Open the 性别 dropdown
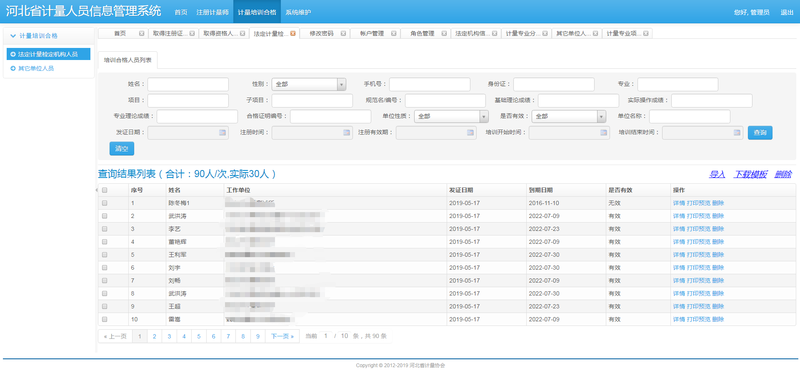The width and height of the screenshot is (800, 373). [309, 85]
